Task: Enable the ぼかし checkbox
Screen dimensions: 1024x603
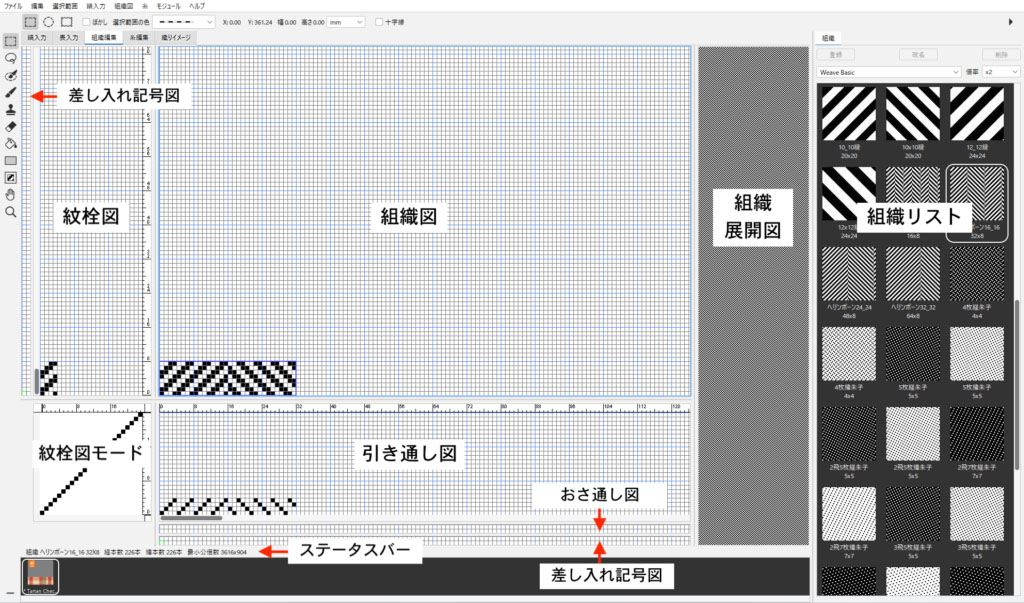Action: point(87,21)
